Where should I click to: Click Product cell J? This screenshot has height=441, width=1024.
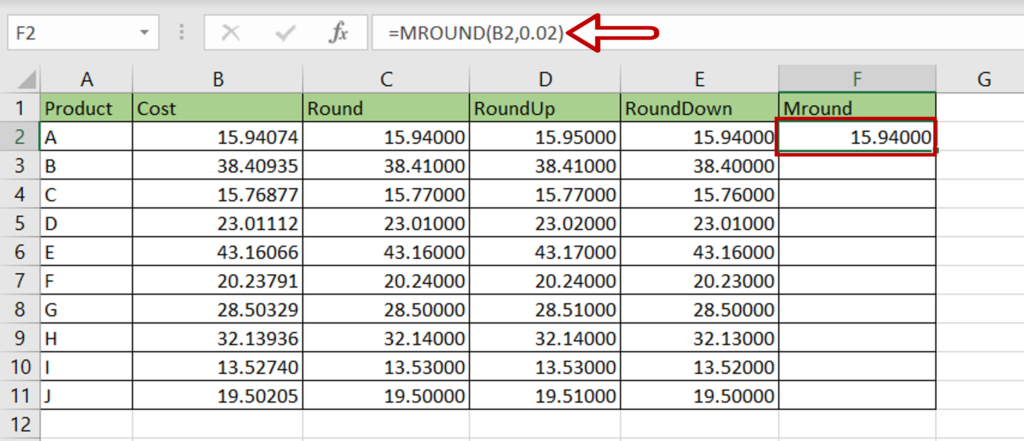pyautogui.click(x=86, y=395)
